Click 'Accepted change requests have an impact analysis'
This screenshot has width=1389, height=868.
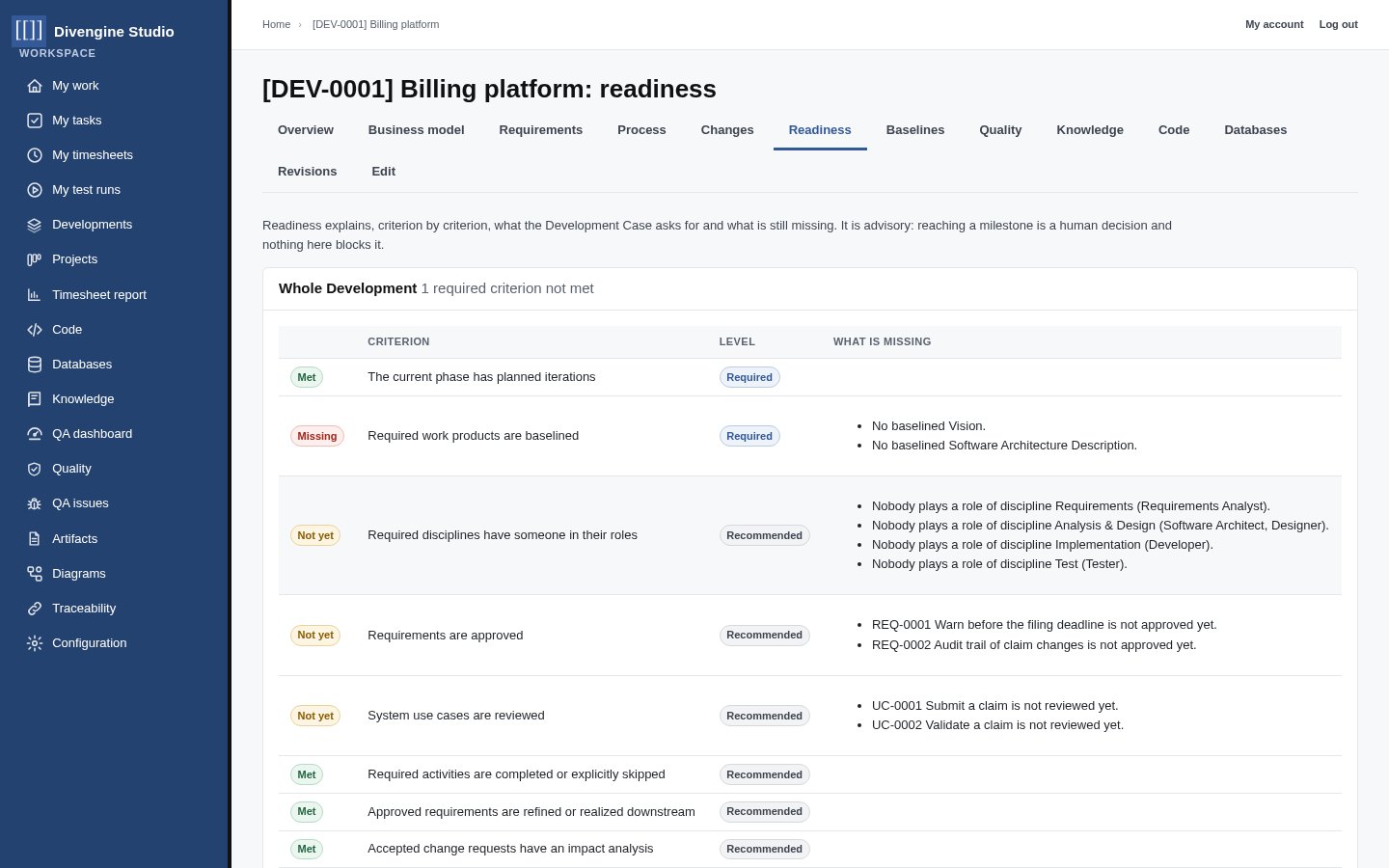tap(510, 849)
